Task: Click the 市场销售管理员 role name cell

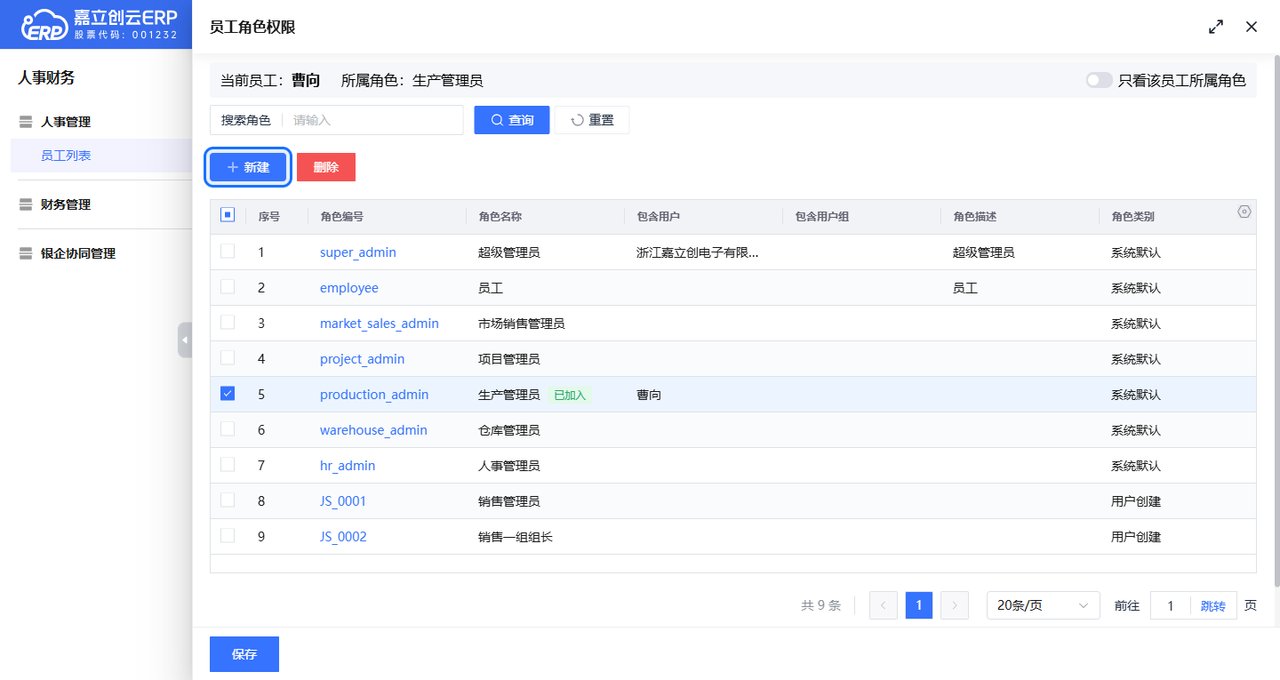Action: pyautogui.click(x=521, y=323)
